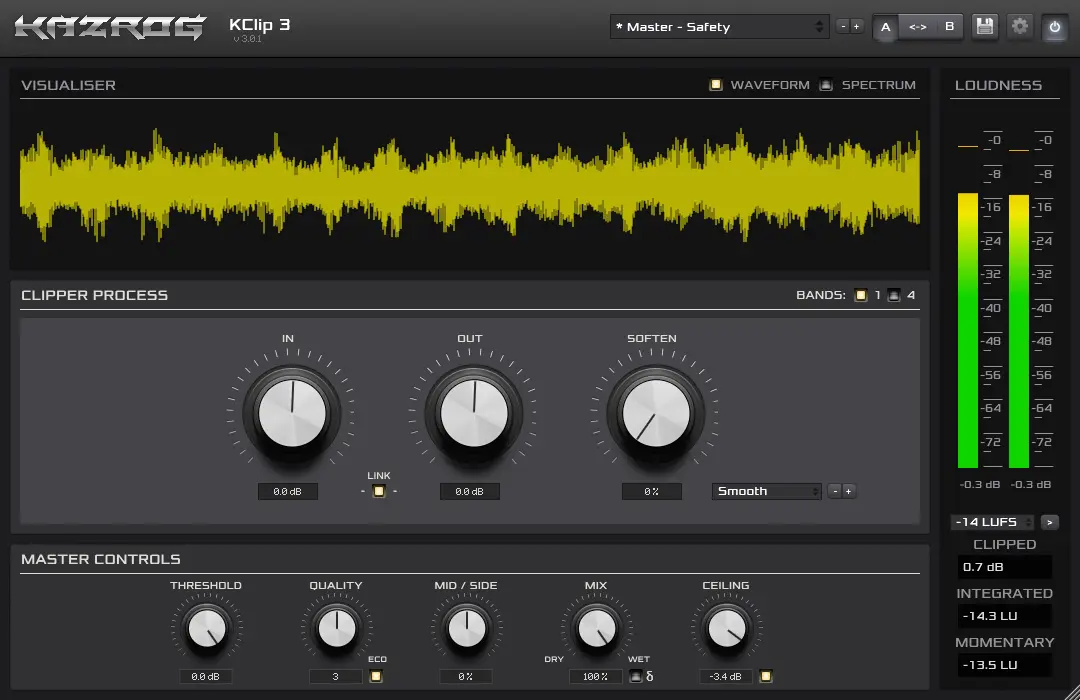This screenshot has width=1080, height=700.
Task: Click the IN gain knob
Action: point(292,413)
